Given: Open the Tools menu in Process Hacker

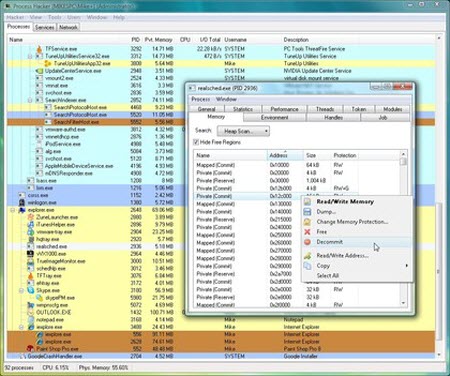Looking at the screenshot, I should [55, 17].
